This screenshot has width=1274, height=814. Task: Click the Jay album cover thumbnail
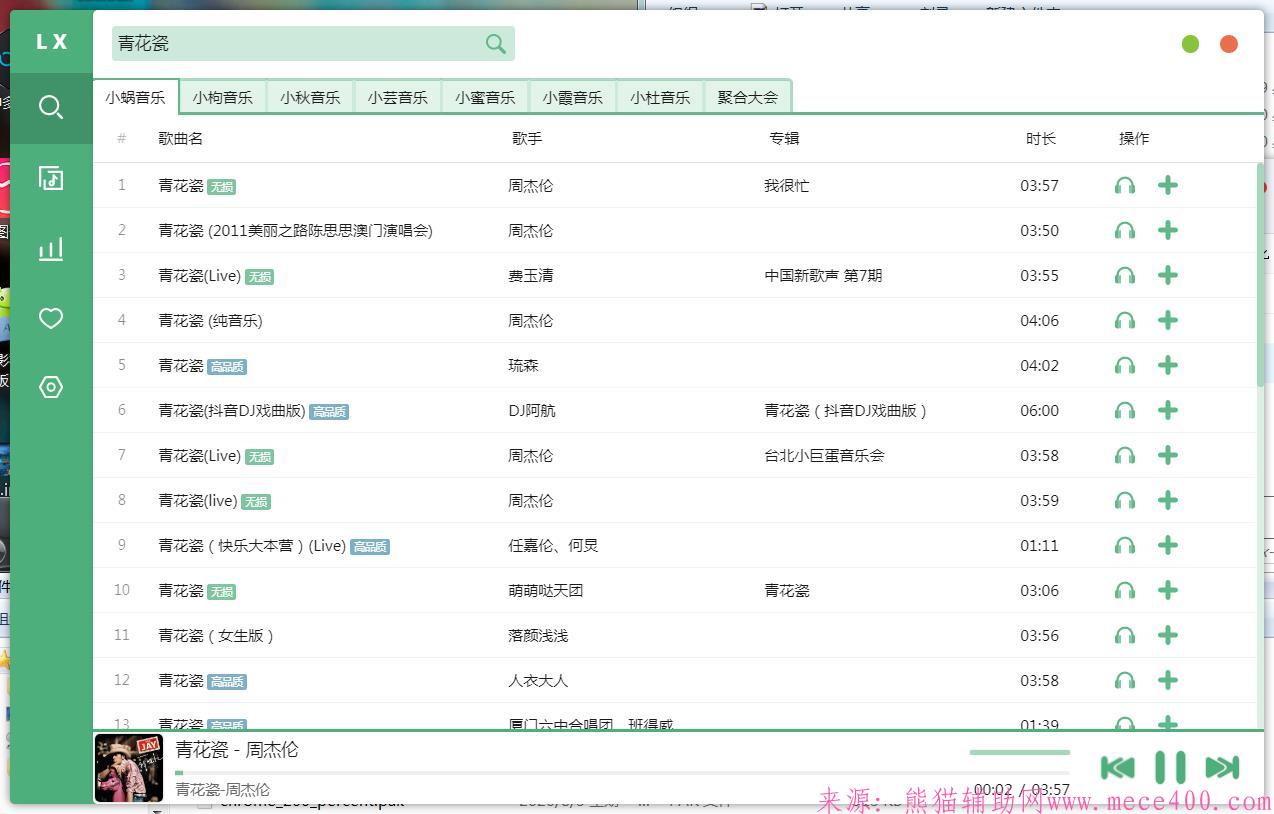(x=129, y=768)
